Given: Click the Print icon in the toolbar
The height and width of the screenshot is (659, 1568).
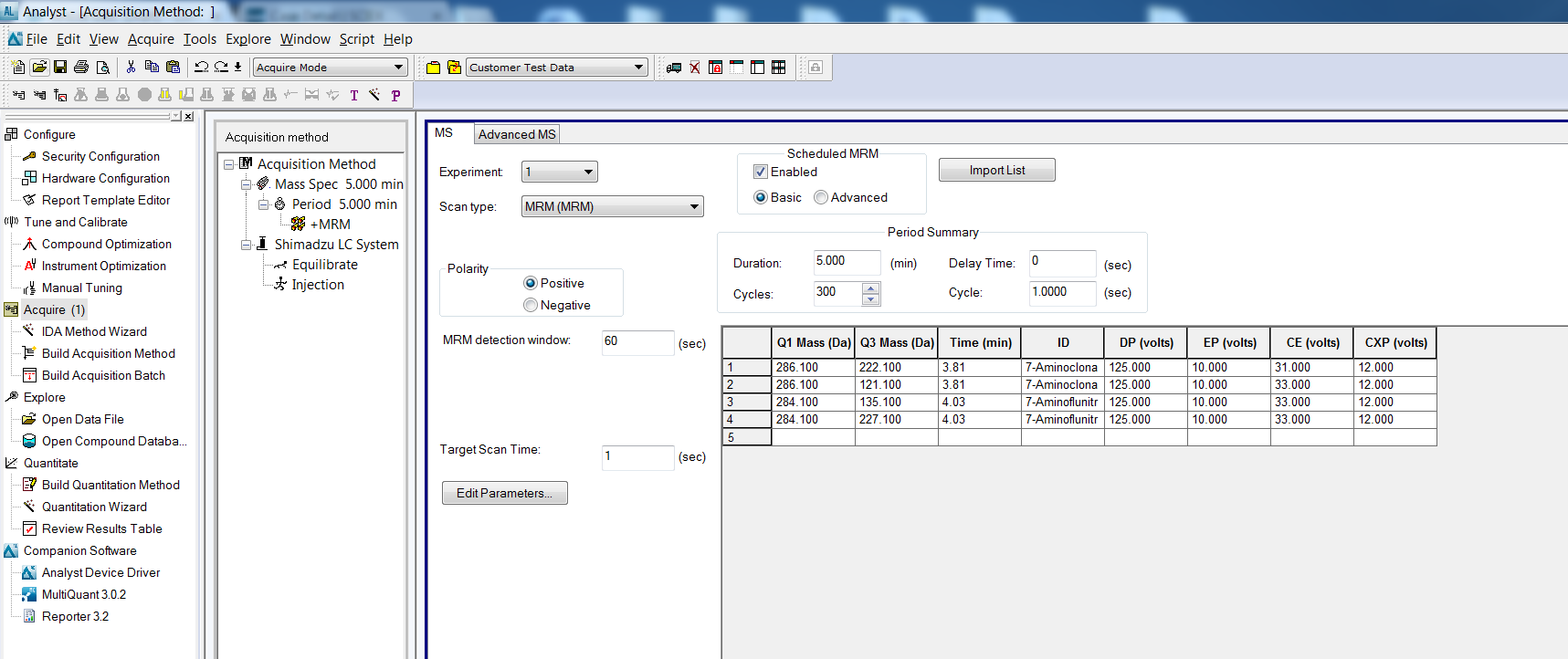Looking at the screenshot, I should 81,68.
